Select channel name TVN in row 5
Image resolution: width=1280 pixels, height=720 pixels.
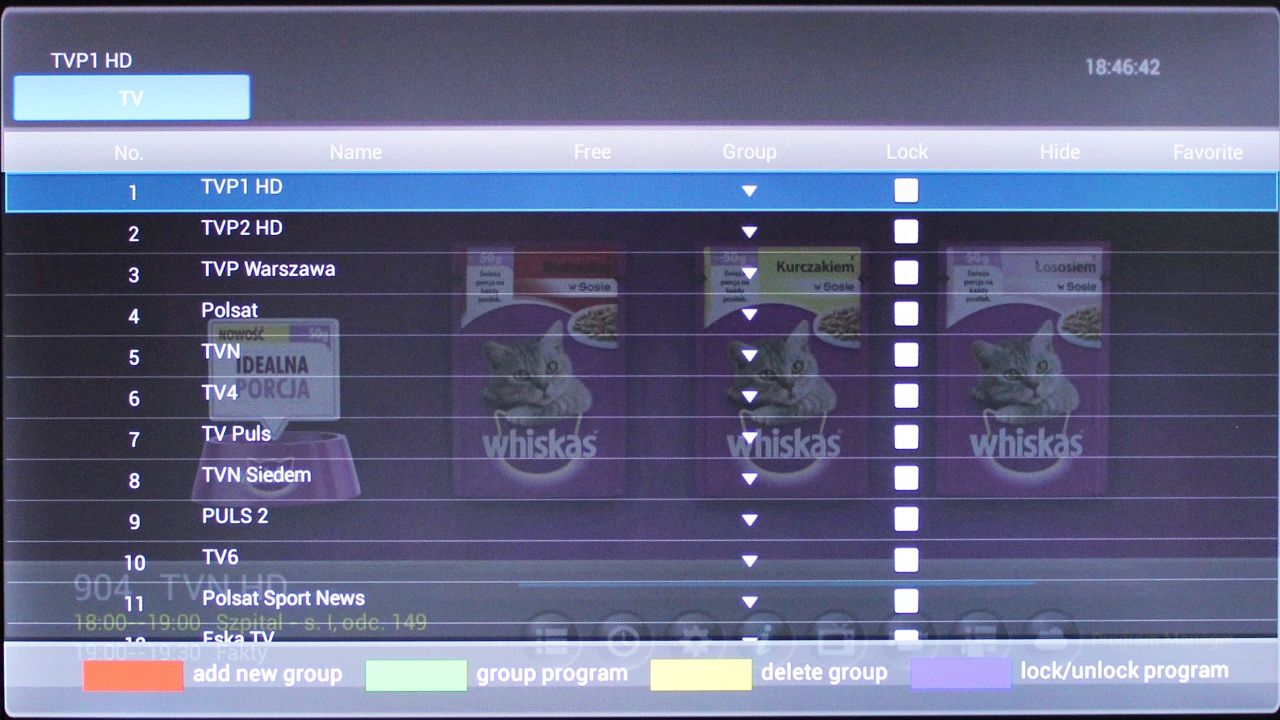pos(221,351)
